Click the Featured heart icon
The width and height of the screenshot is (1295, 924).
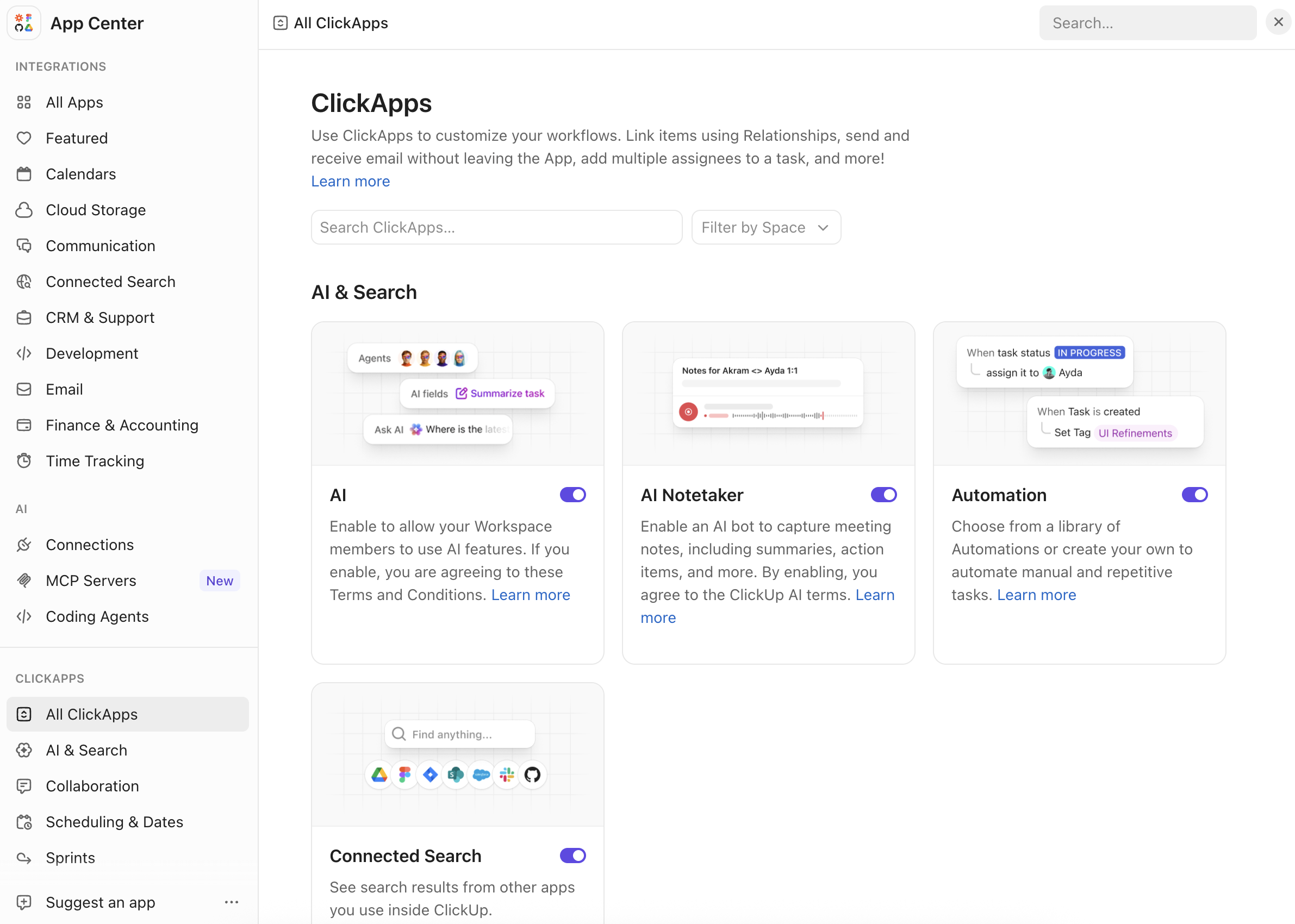click(24, 138)
